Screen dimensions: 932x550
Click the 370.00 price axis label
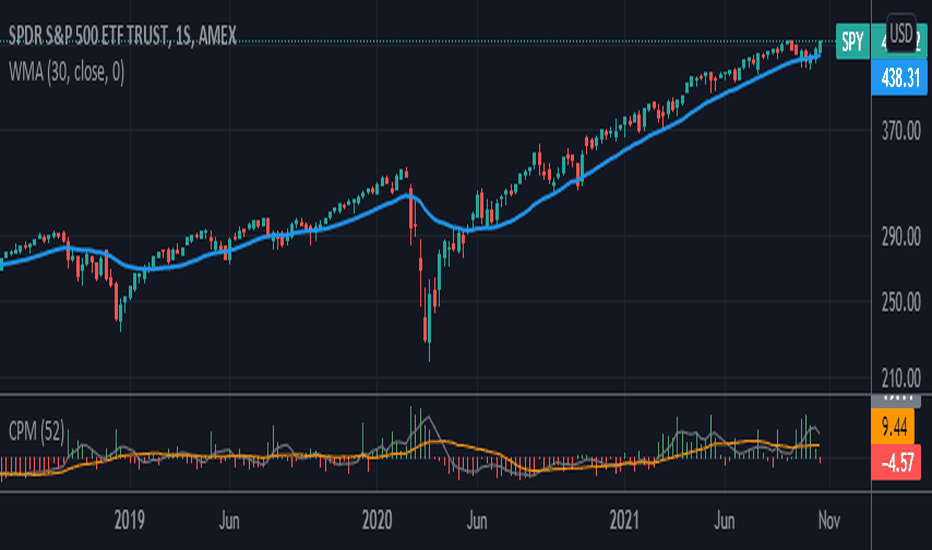900,131
